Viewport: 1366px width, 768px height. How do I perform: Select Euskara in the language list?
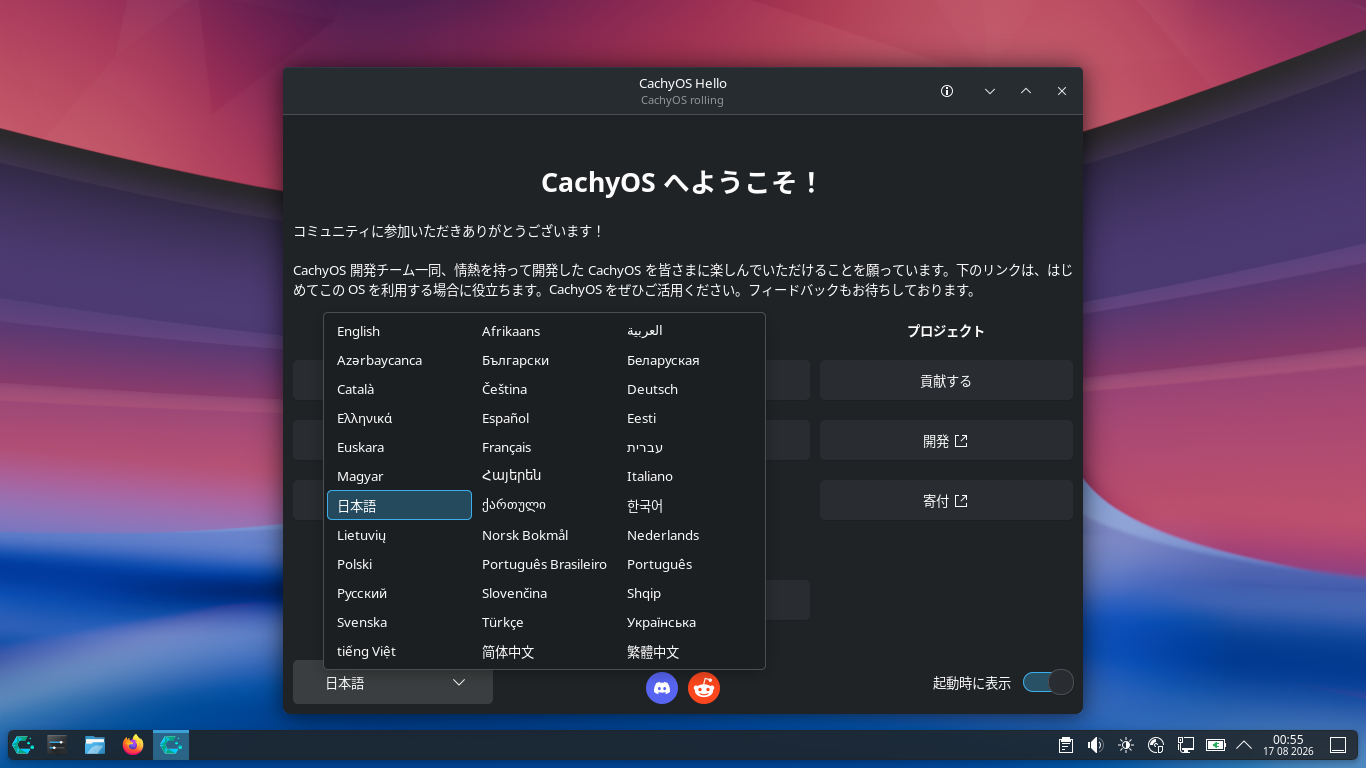click(x=399, y=447)
